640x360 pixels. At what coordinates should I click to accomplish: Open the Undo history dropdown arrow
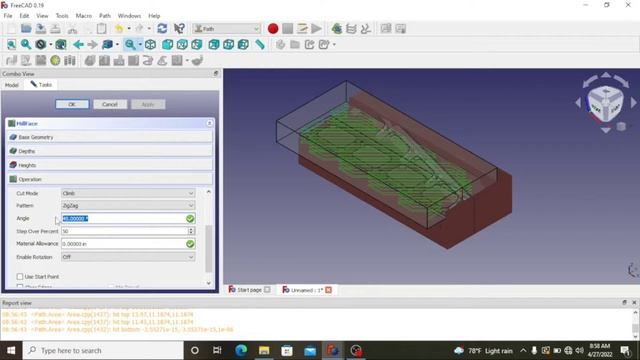click(x=129, y=29)
